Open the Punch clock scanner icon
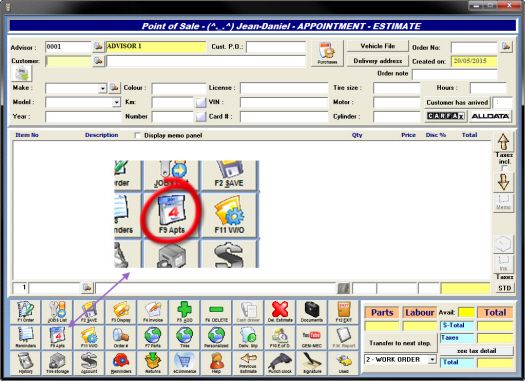 coord(280,363)
